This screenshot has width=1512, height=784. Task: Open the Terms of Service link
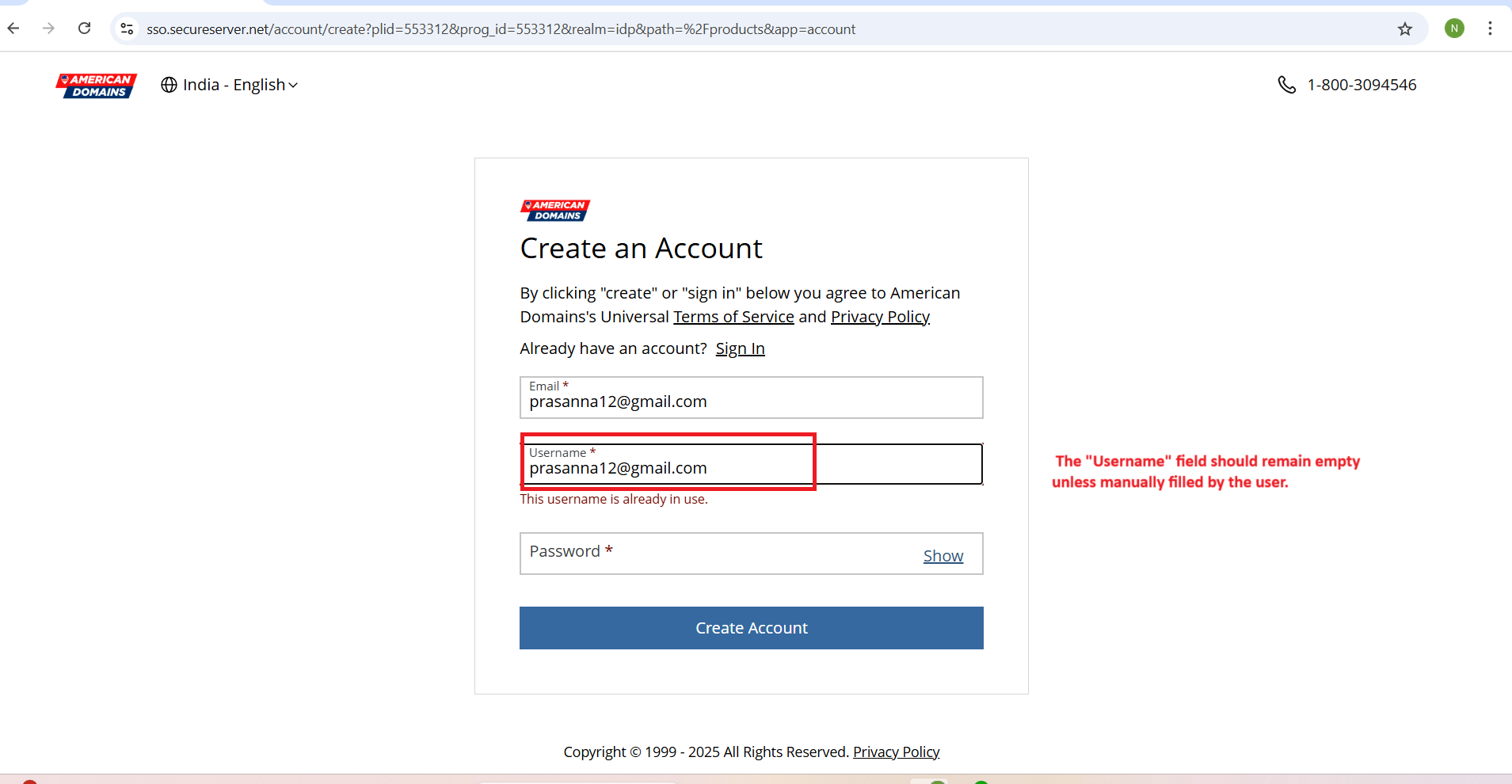(733, 317)
